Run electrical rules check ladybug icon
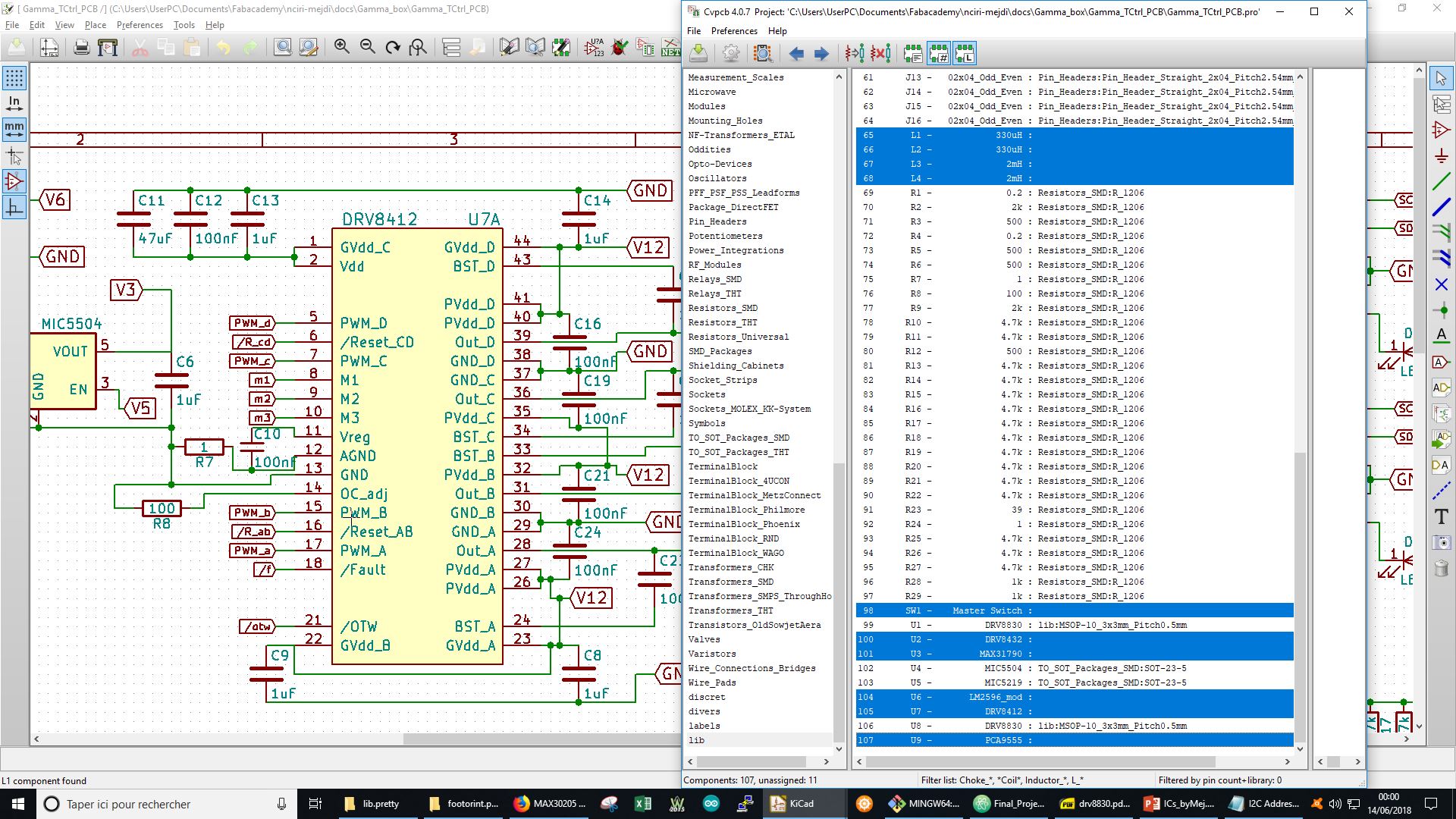1456x819 pixels. coord(620,48)
